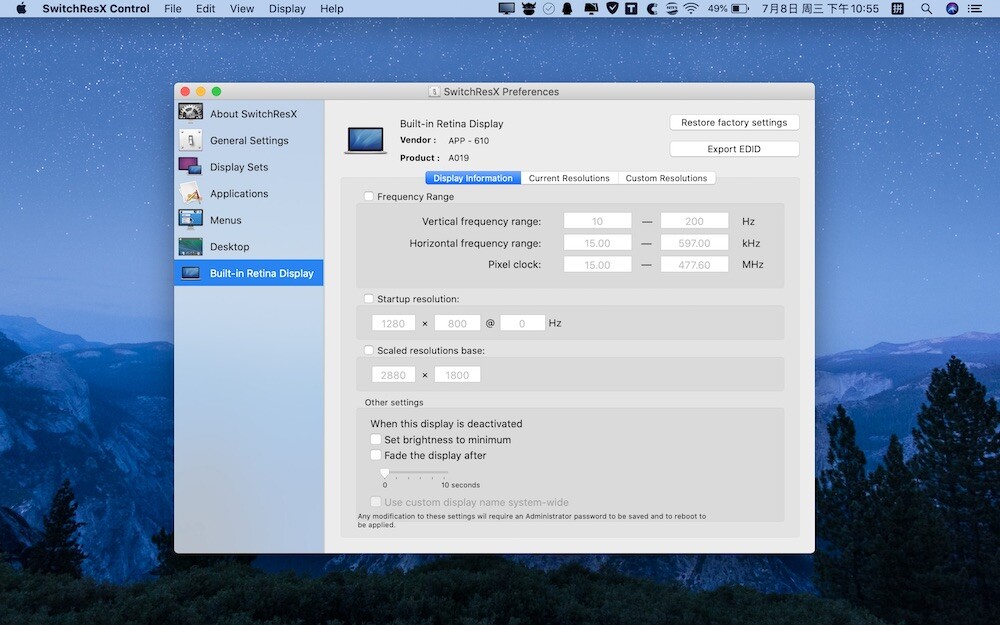Click the Product value A019
Viewport: 1000px width, 625px height.
coord(459,158)
